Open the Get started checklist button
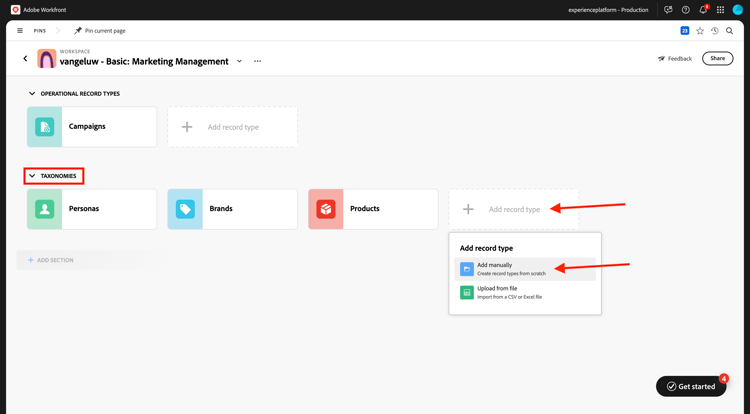Screen dimensions: 750x414 [691, 386]
